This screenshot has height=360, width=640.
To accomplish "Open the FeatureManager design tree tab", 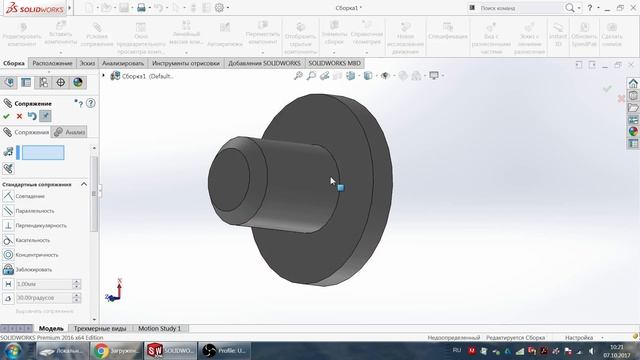I will click(x=9, y=82).
